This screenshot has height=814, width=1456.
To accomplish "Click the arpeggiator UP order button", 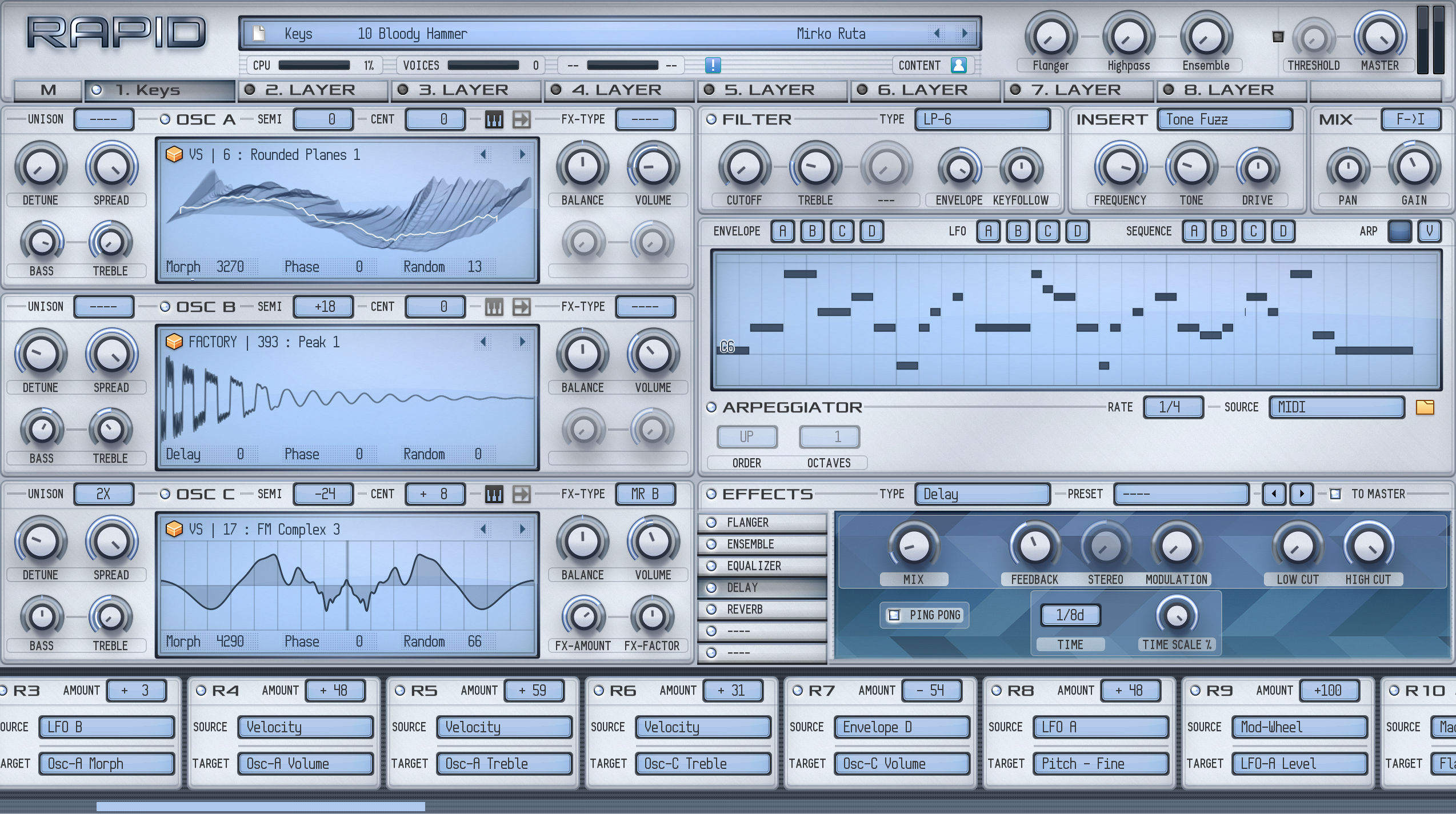I will click(x=747, y=437).
